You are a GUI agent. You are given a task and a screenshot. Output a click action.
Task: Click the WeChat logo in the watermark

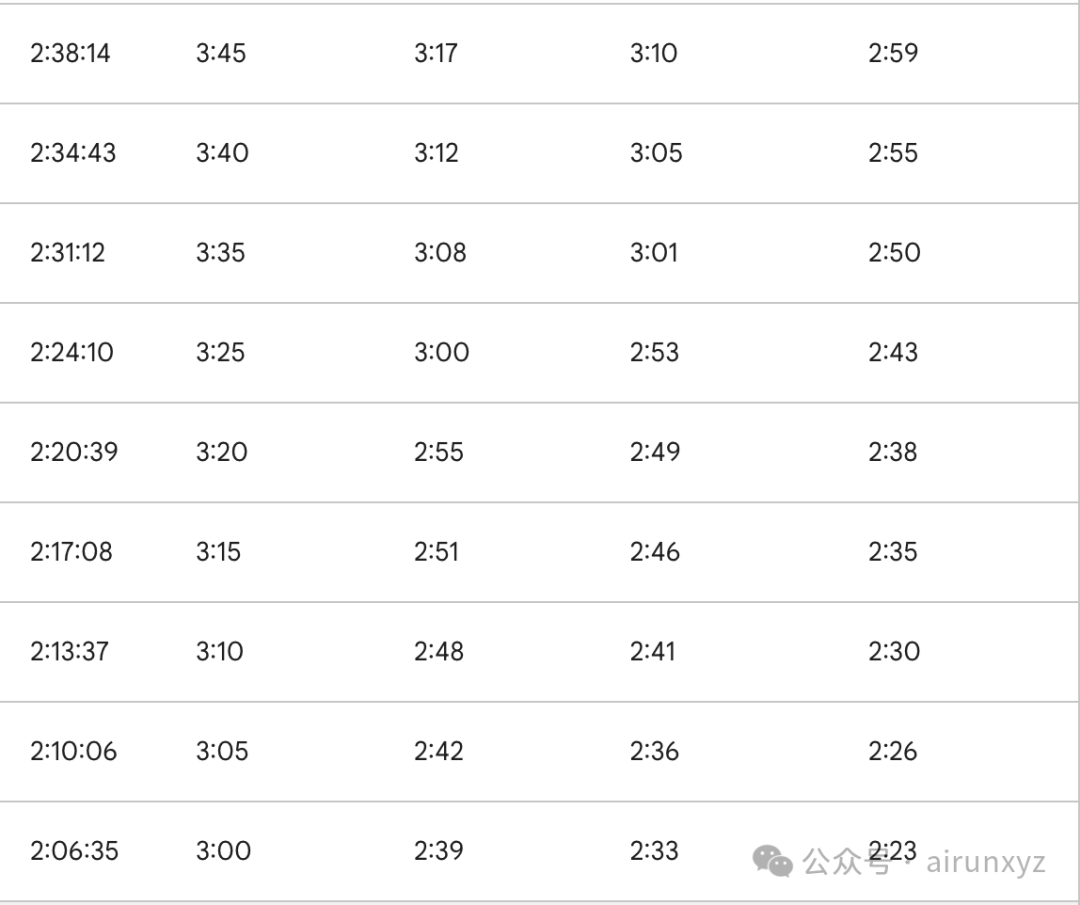pos(773,860)
